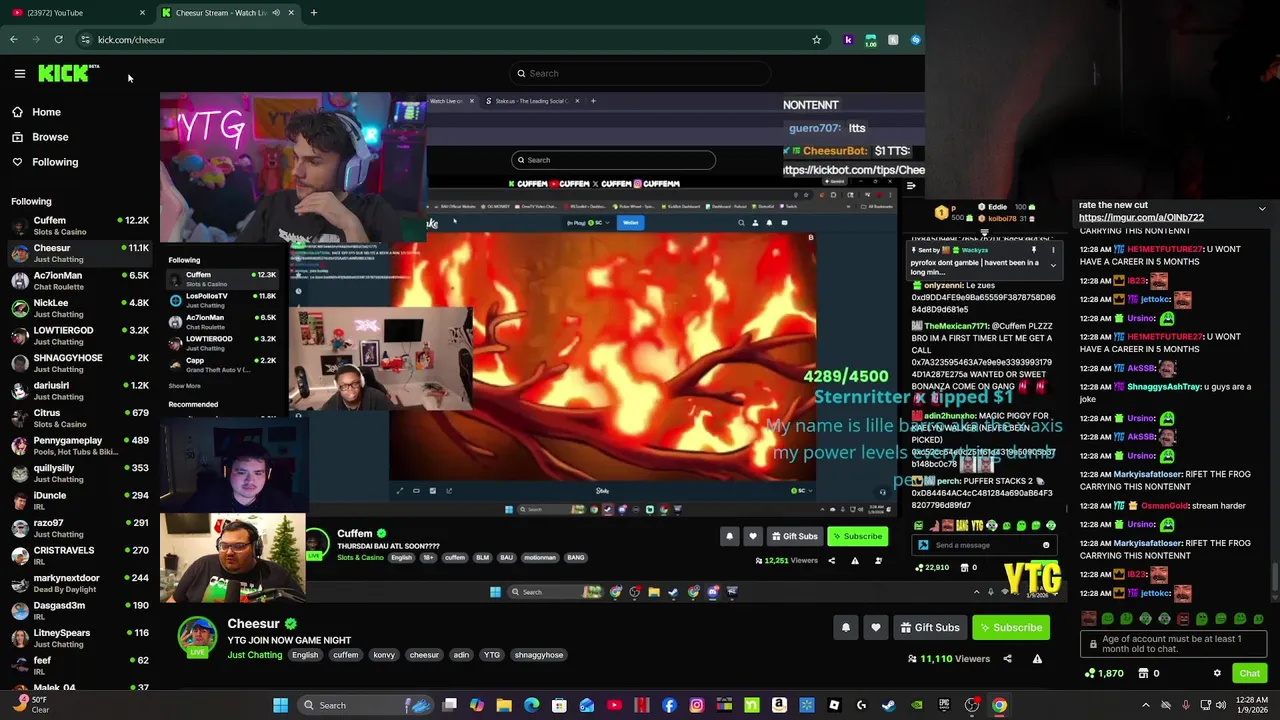This screenshot has width=1280, height=720.
Task: Select the konvy tag
Action: 384,655
